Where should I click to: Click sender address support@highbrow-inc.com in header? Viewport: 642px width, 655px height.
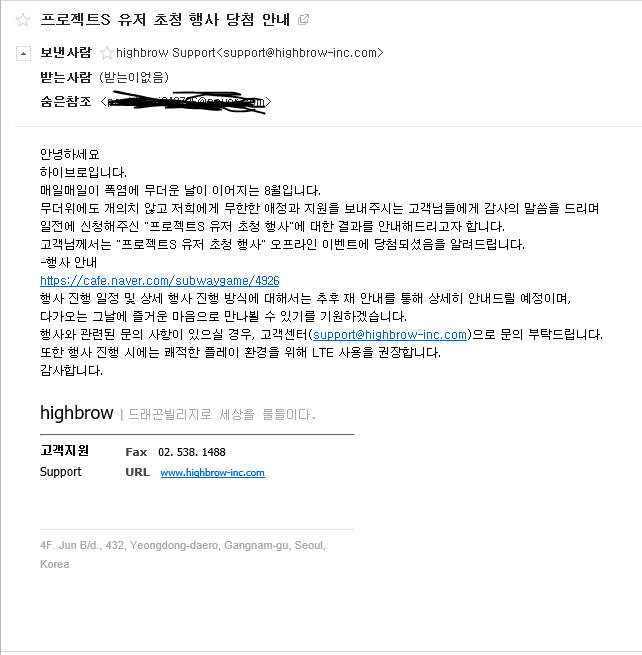click(x=299, y=53)
